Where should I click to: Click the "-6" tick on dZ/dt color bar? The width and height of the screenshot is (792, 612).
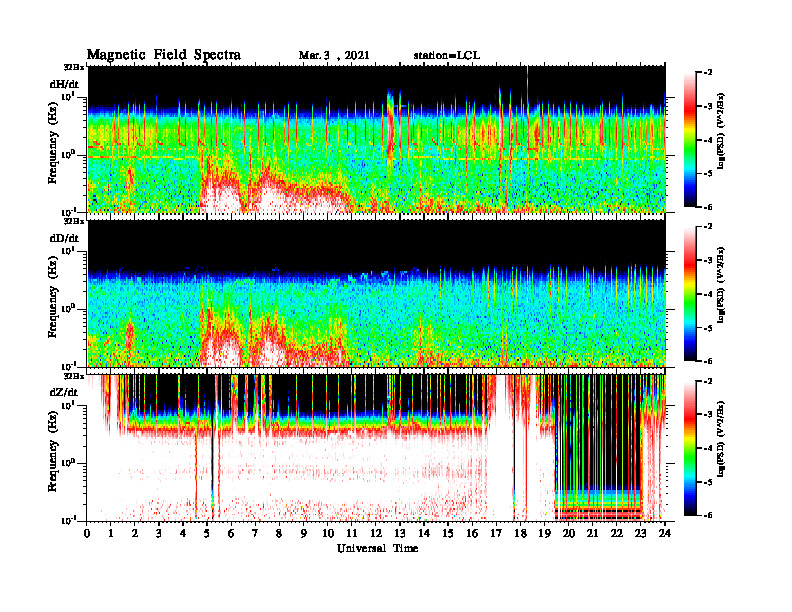click(x=708, y=515)
